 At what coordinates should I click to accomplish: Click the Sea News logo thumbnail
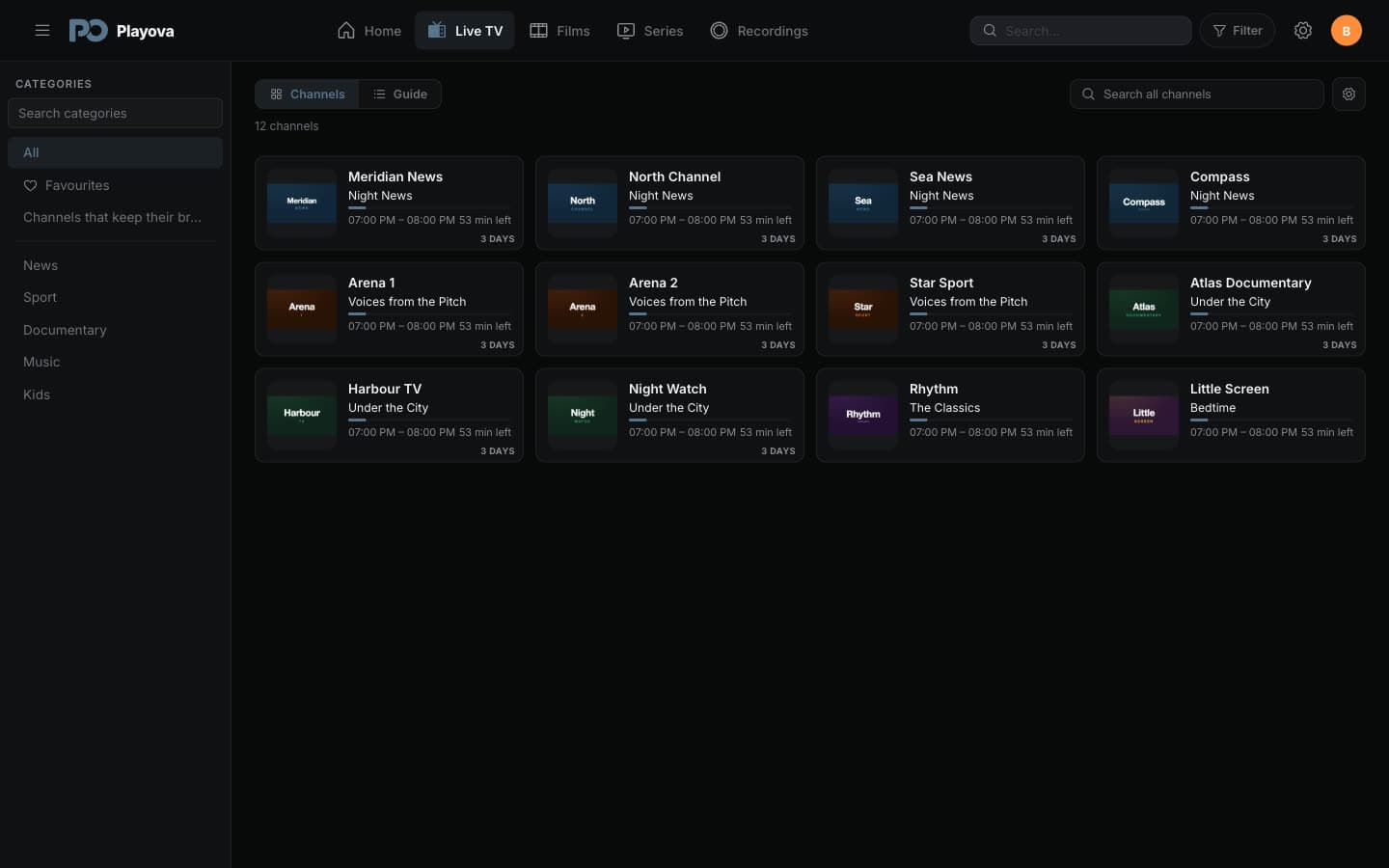(863, 203)
